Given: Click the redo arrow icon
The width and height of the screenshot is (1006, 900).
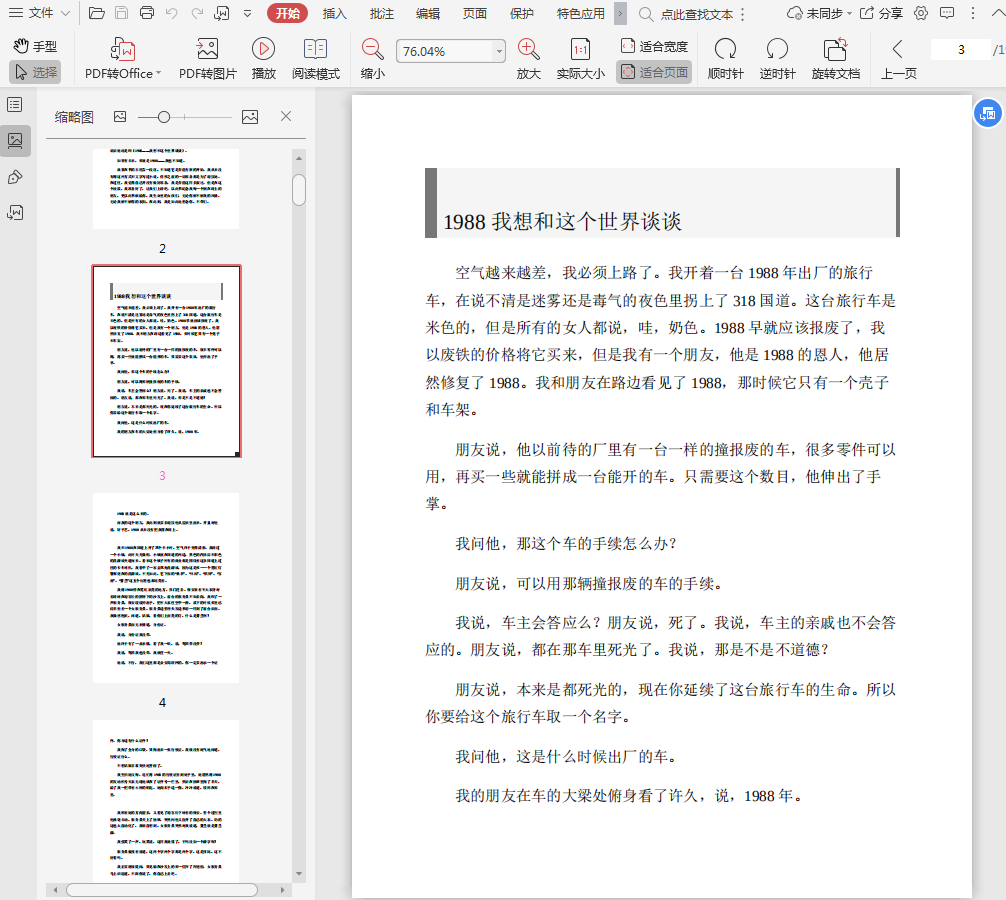Looking at the screenshot, I should tap(196, 13).
